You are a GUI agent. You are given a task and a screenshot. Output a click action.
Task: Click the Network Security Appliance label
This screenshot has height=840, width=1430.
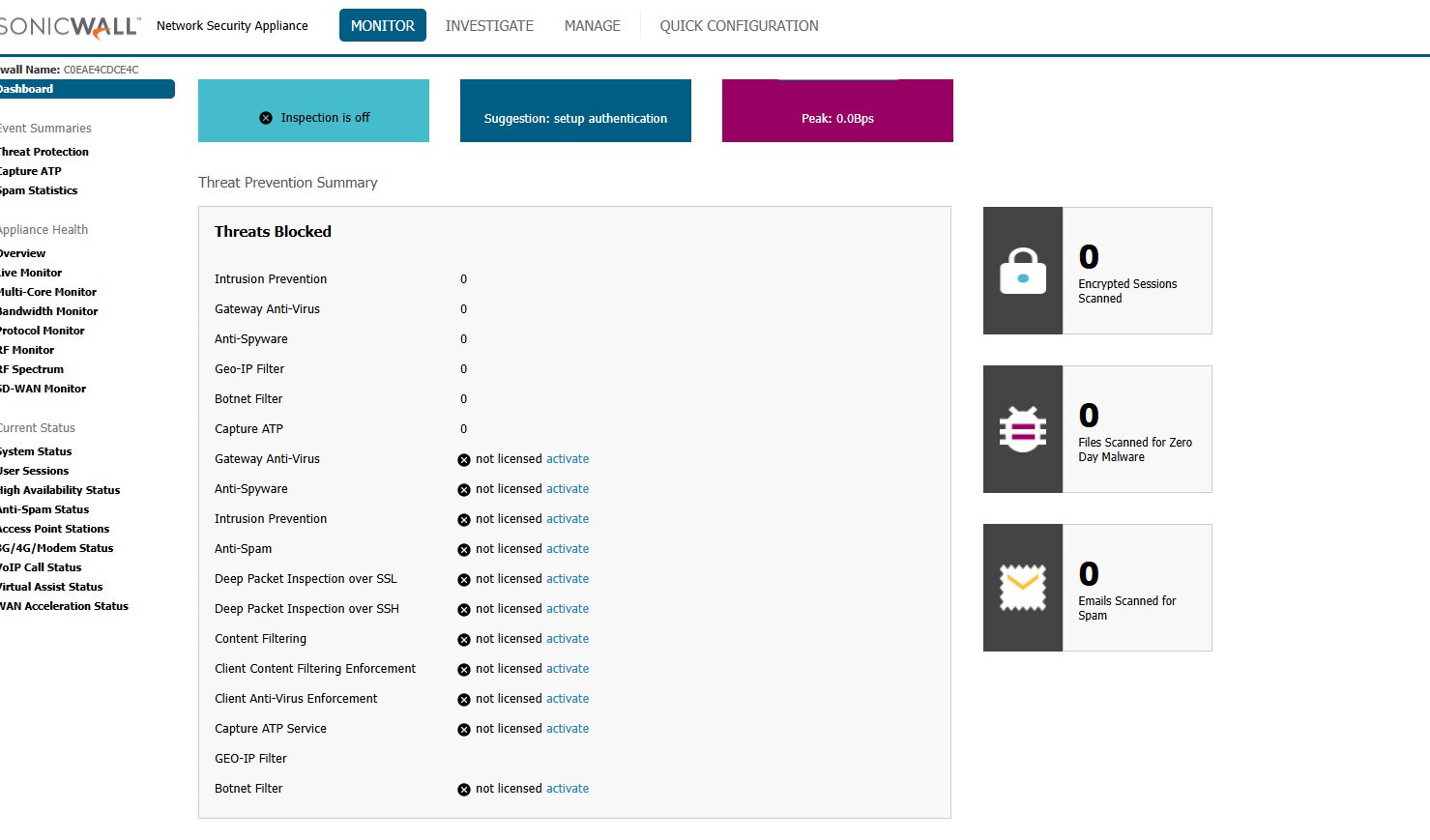232,26
